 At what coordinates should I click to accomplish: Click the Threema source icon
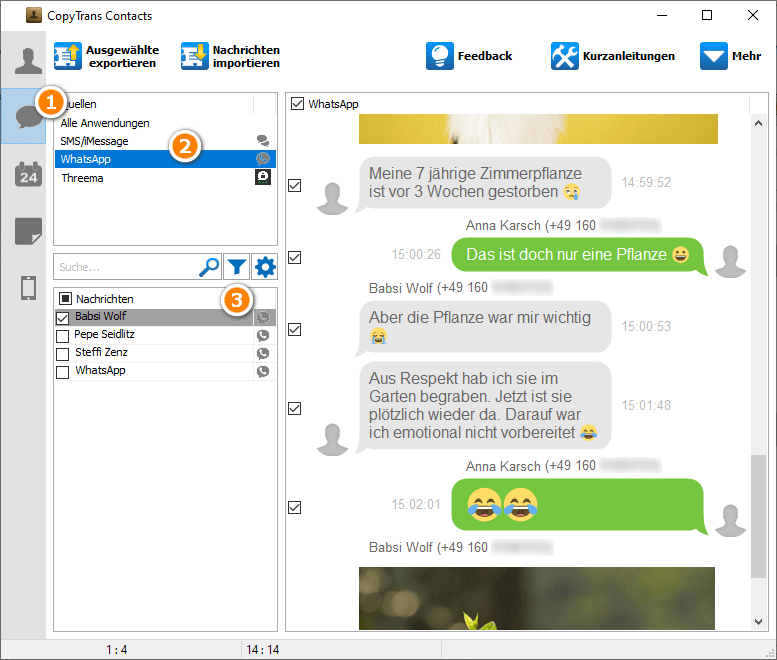[263, 177]
